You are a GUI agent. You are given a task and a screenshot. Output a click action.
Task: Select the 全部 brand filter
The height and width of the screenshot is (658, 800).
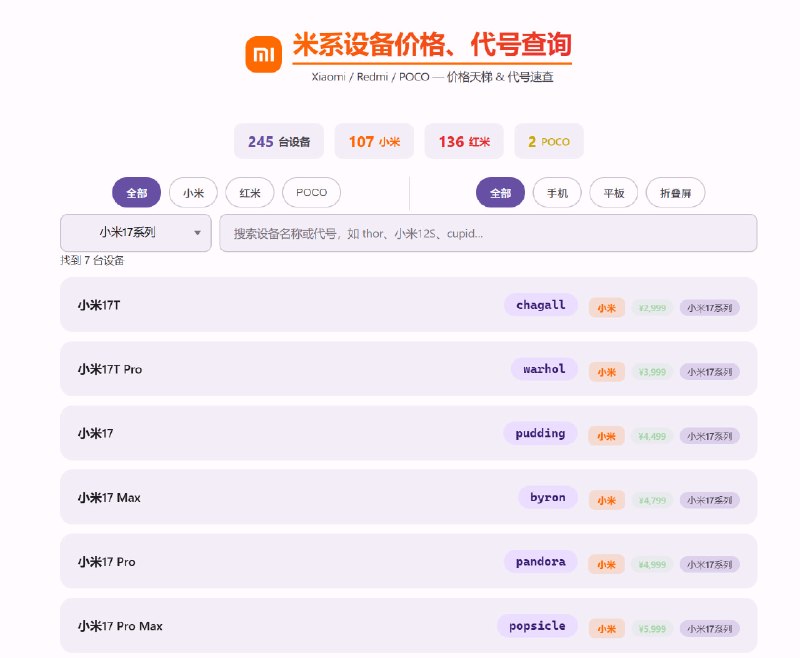(137, 192)
